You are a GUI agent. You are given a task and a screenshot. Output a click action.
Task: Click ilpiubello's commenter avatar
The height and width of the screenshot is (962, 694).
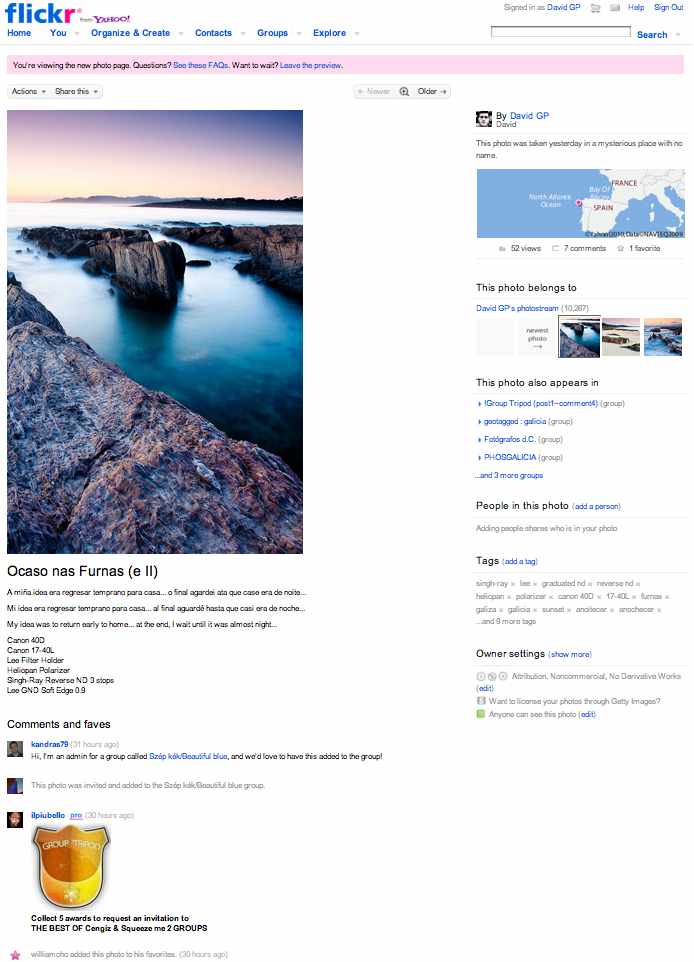coord(15,819)
